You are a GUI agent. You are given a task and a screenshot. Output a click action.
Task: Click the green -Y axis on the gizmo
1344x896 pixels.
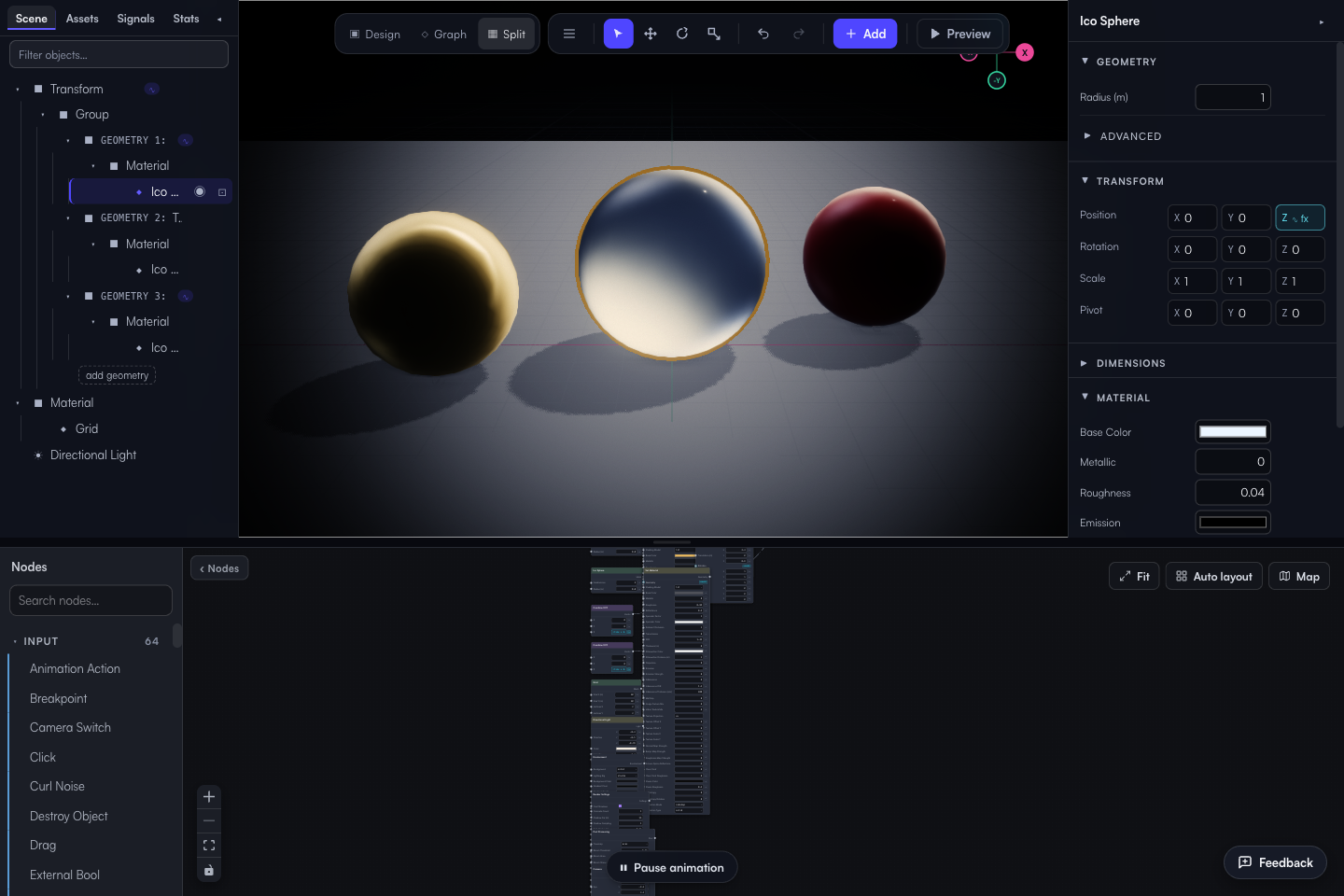pyautogui.click(x=997, y=80)
